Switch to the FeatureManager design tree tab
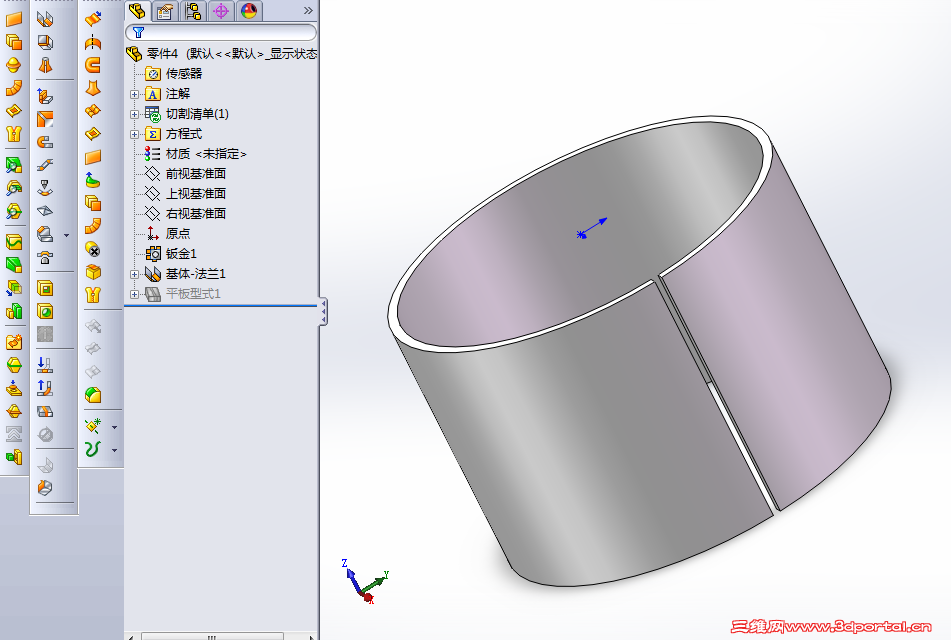The height and width of the screenshot is (640, 951). click(138, 11)
